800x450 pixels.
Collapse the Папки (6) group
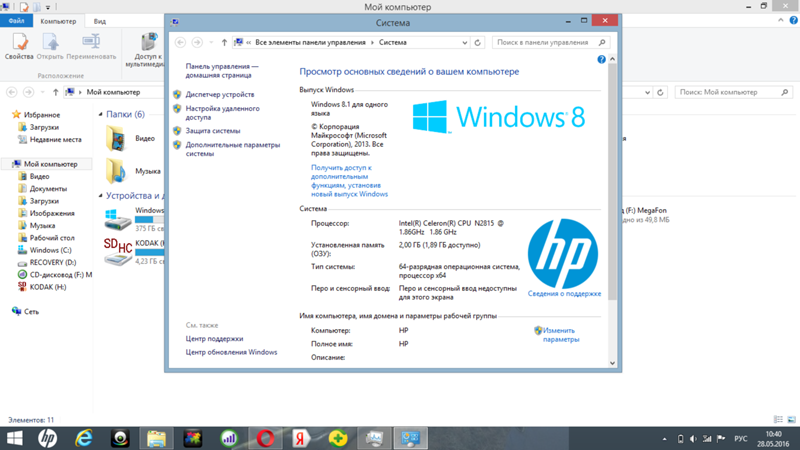101,114
